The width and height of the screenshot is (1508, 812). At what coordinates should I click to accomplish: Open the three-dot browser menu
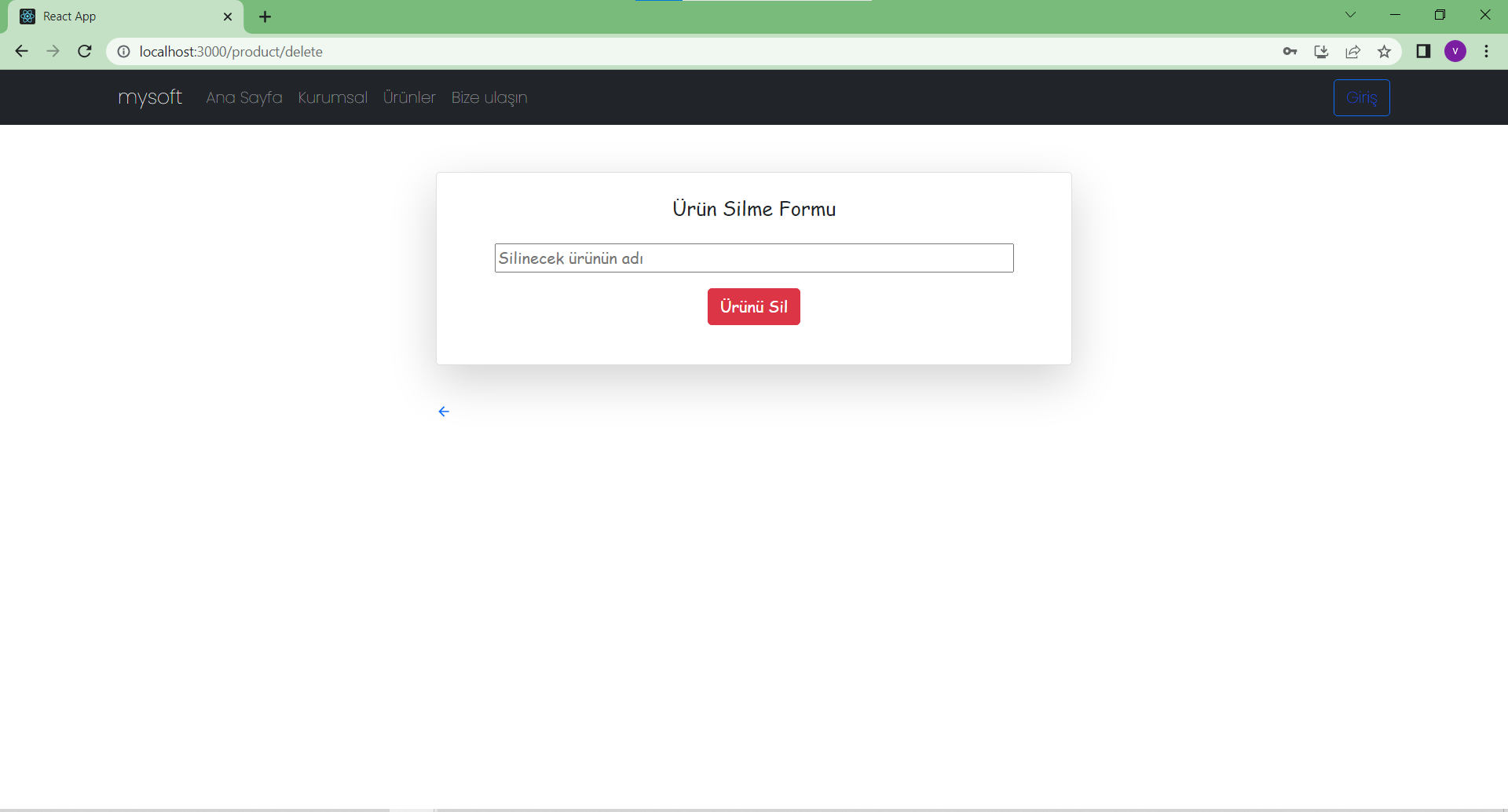1486,51
